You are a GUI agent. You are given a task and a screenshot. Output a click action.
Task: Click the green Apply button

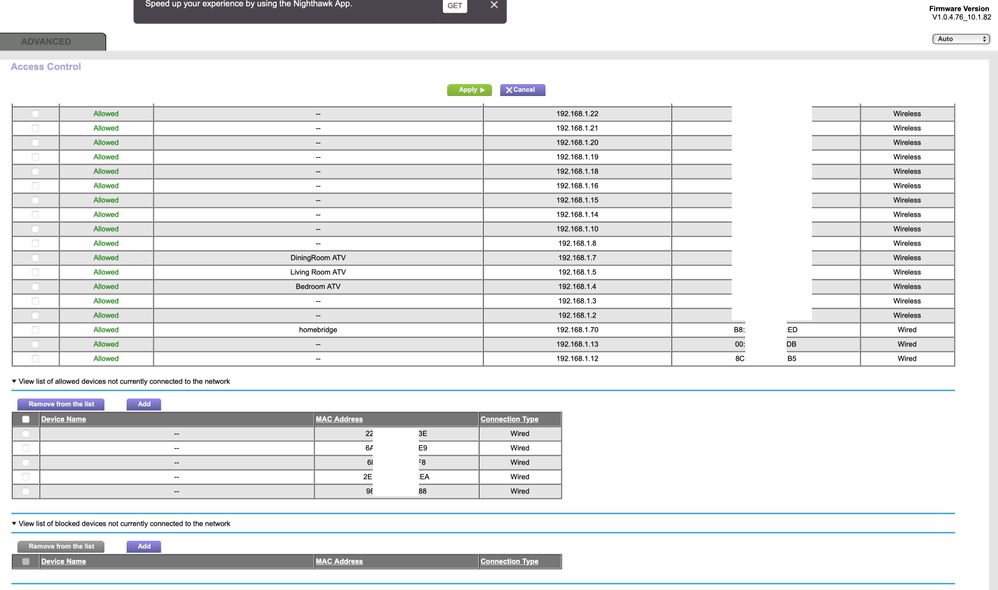pos(469,90)
